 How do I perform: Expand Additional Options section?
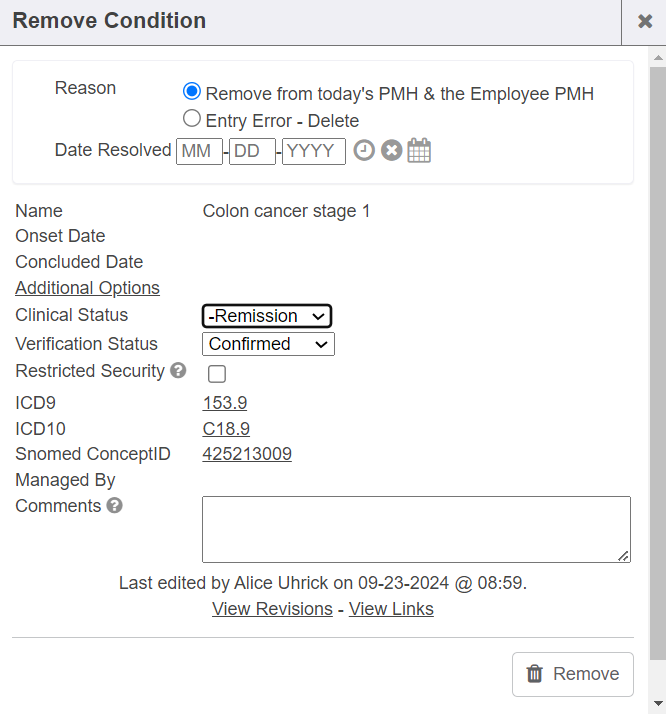[87, 288]
